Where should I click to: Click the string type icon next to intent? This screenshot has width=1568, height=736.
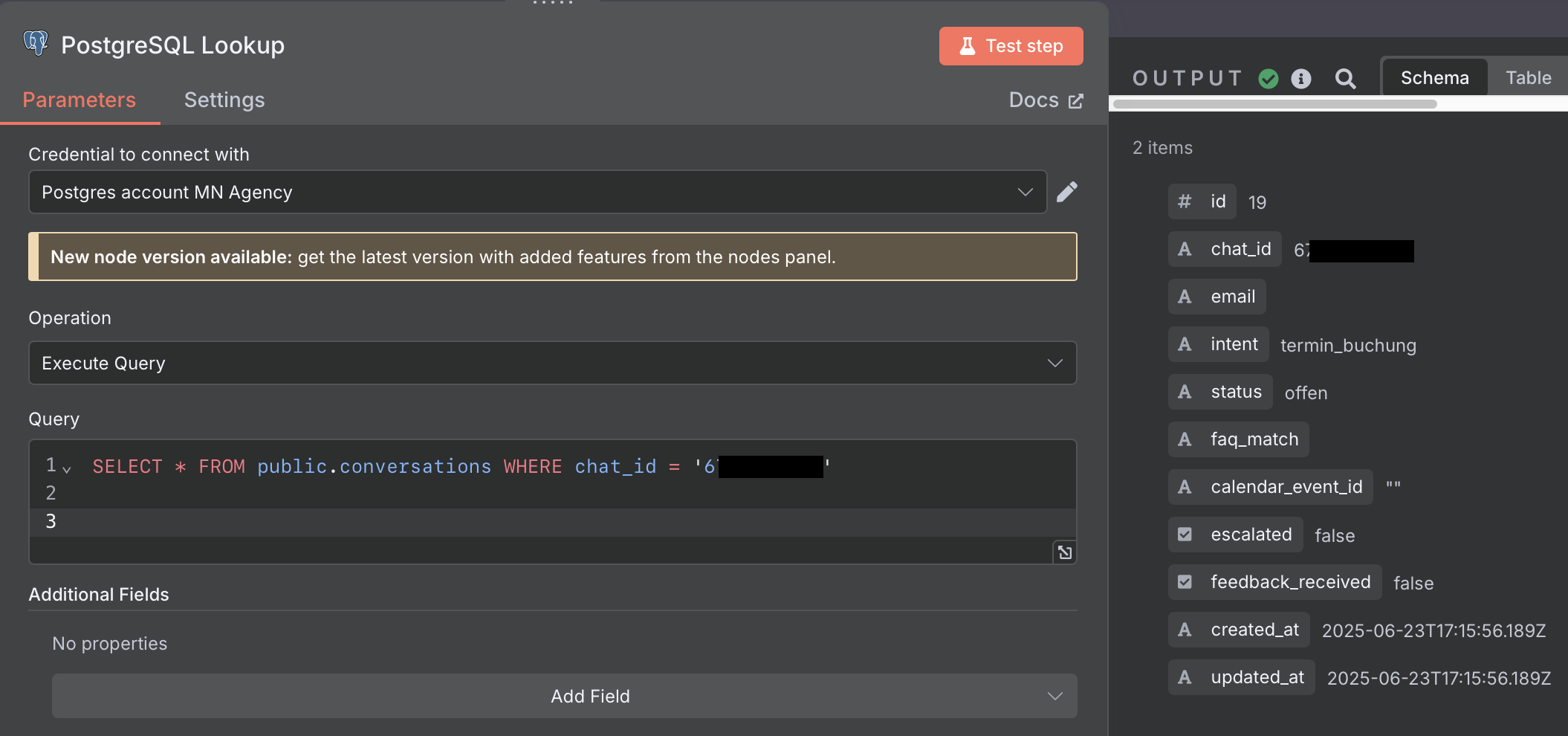(1185, 344)
